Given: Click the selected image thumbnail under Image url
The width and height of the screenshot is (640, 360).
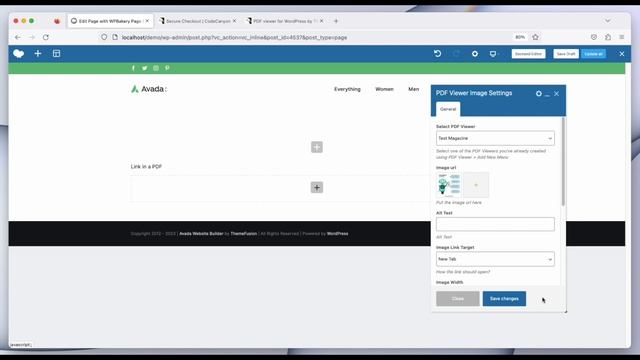Looking at the screenshot, I should pyautogui.click(x=449, y=185).
